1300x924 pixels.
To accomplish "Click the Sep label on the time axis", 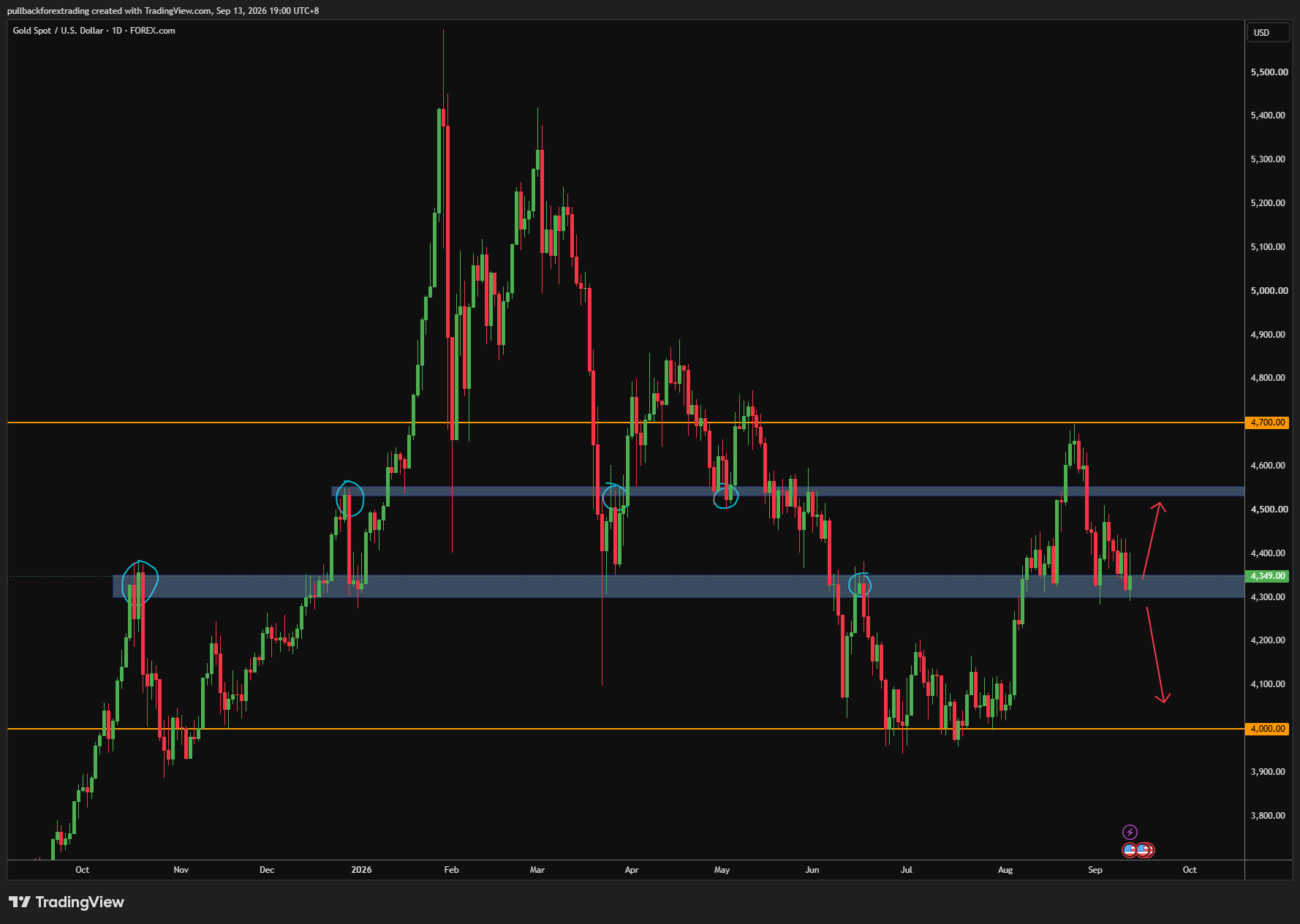I will [1095, 870].
